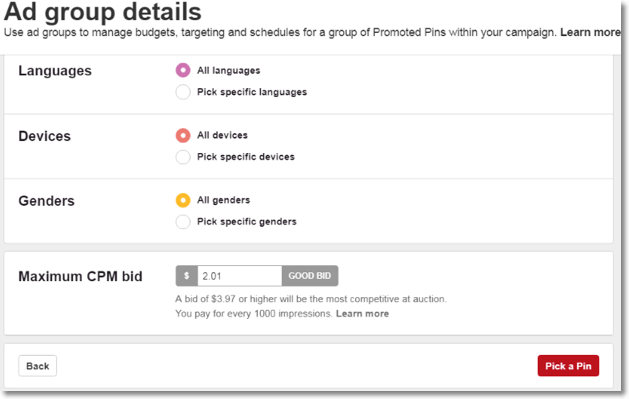Choose Pick specific devices option
The height and width of the screenshot is (399, 629).
click(x=183, y=157)
